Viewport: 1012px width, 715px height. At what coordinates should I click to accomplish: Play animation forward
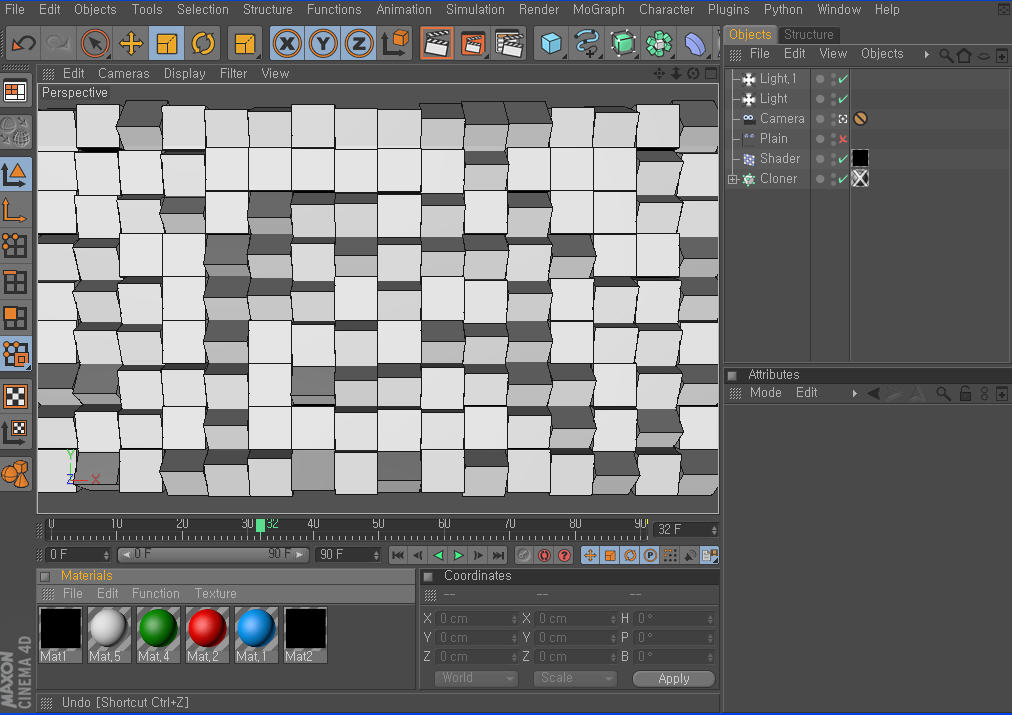(458, 556)
